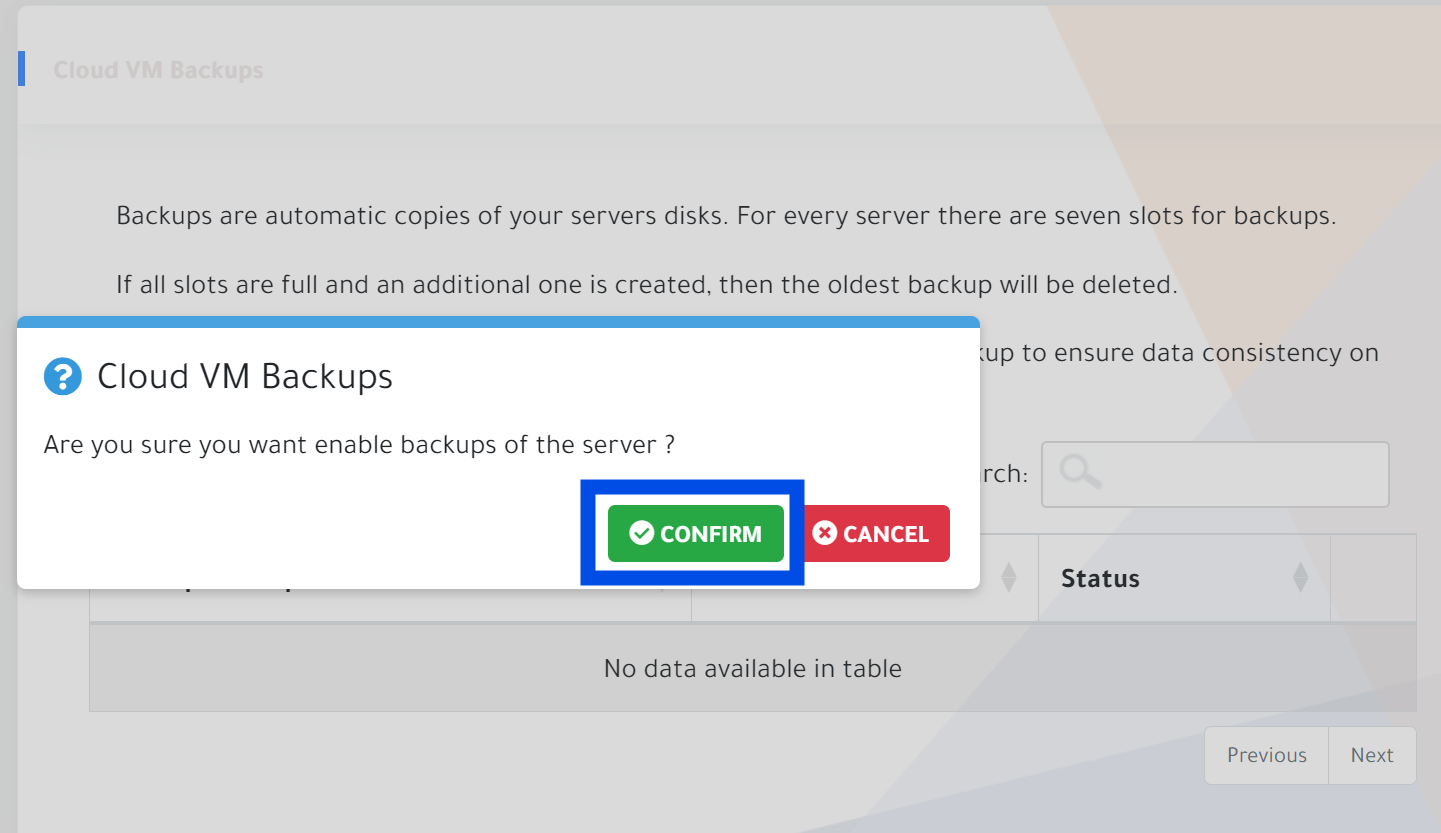The width and height of the screenshot is (1441, 833).
Task: Click the dialog title 'Cloud VM Backups'
Action: click(245, 377)
